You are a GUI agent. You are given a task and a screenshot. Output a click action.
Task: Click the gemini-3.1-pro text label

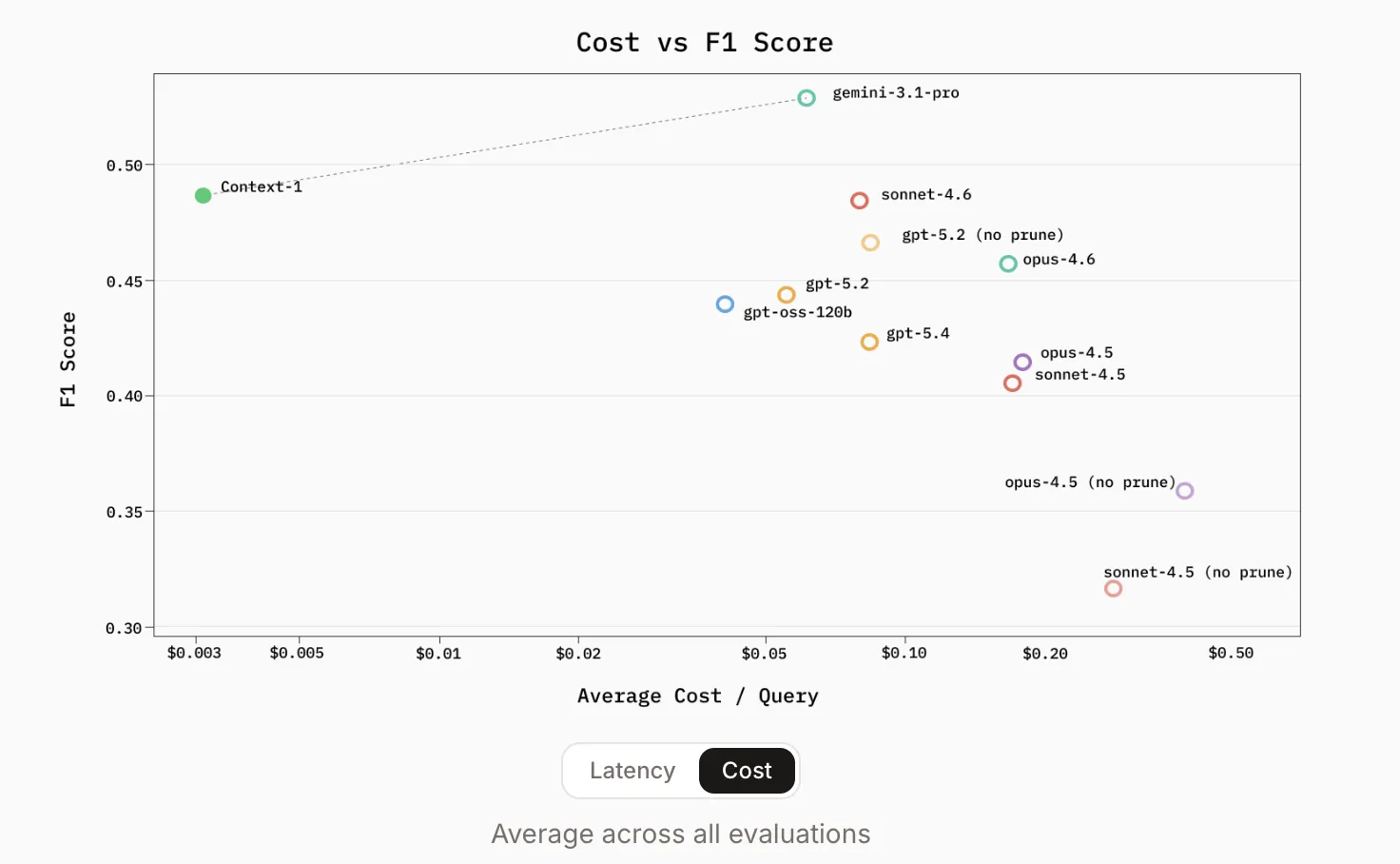tap(896, 93)
